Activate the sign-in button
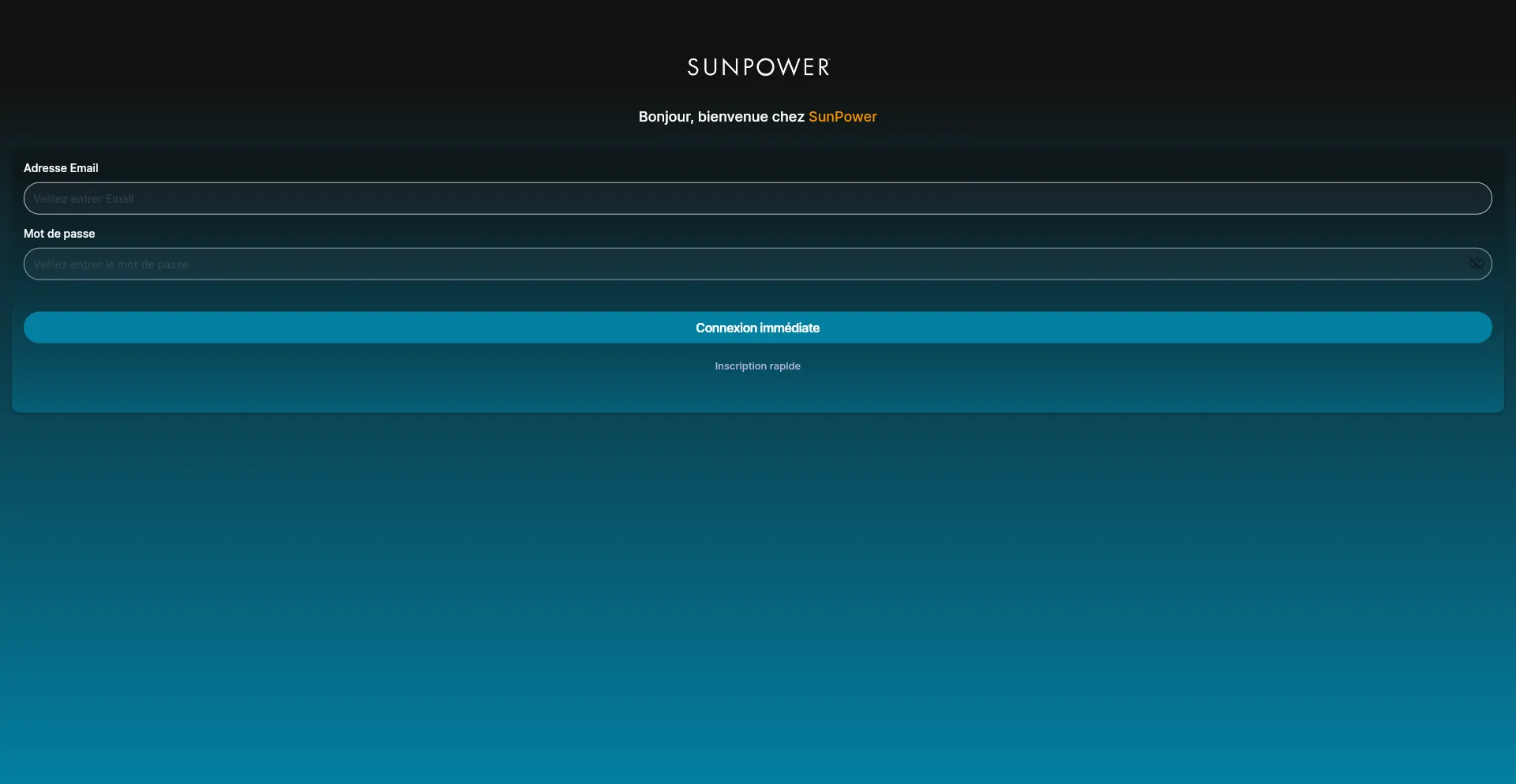Image resolution: width=1516 pixels, height=784 pixels. [757, 327]
